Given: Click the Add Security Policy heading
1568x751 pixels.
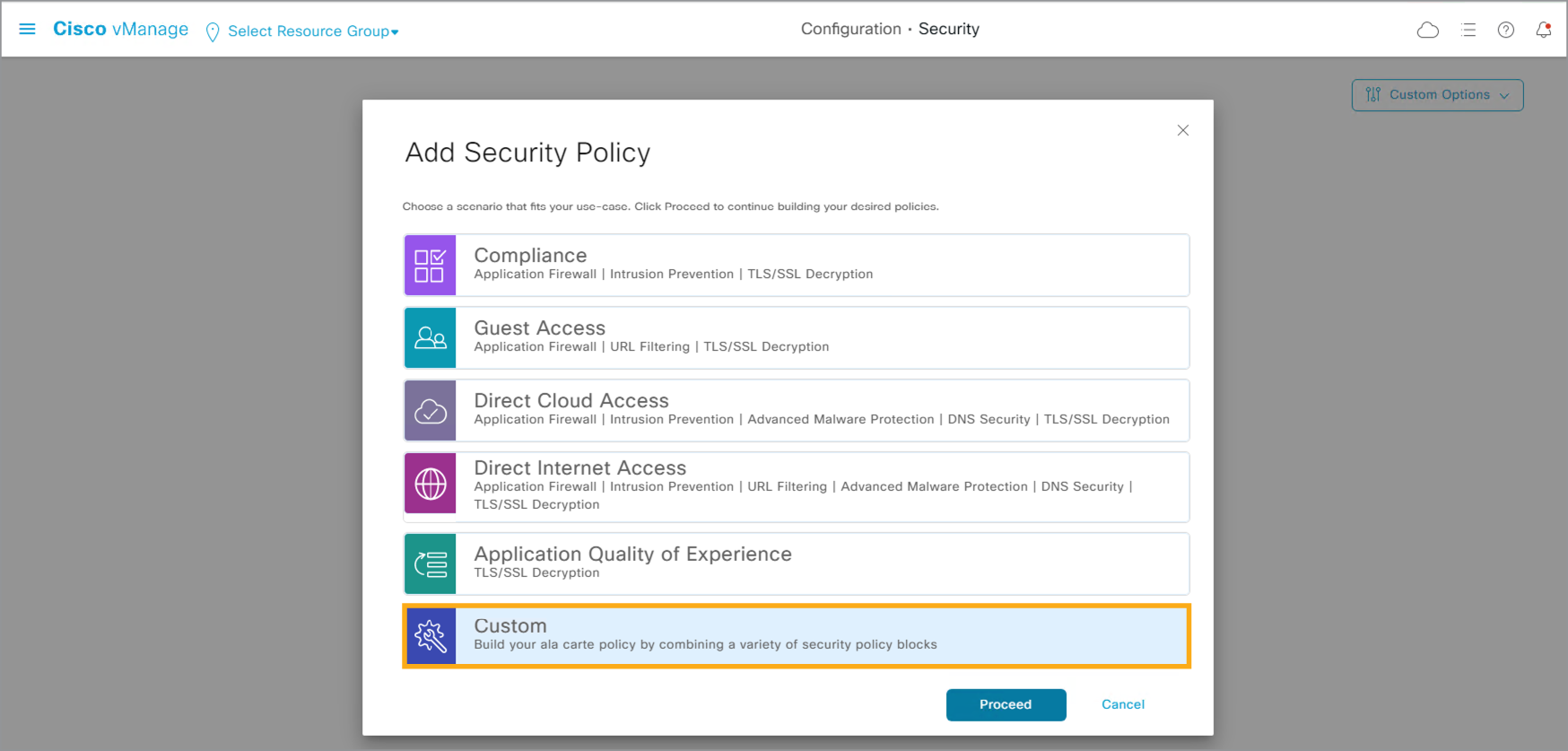Looking at the screenshot, I should click(527, 153).
